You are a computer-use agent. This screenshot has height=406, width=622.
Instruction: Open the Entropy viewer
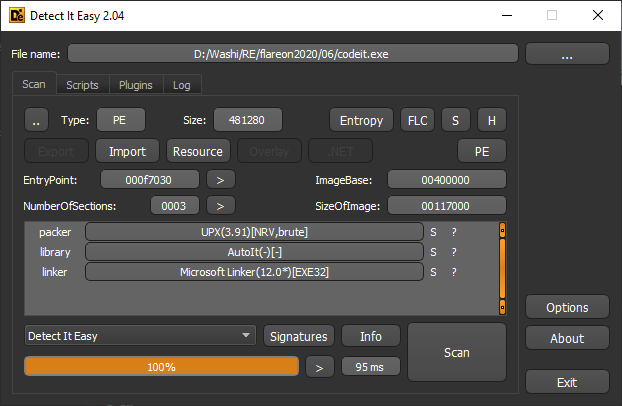[361, 120]
